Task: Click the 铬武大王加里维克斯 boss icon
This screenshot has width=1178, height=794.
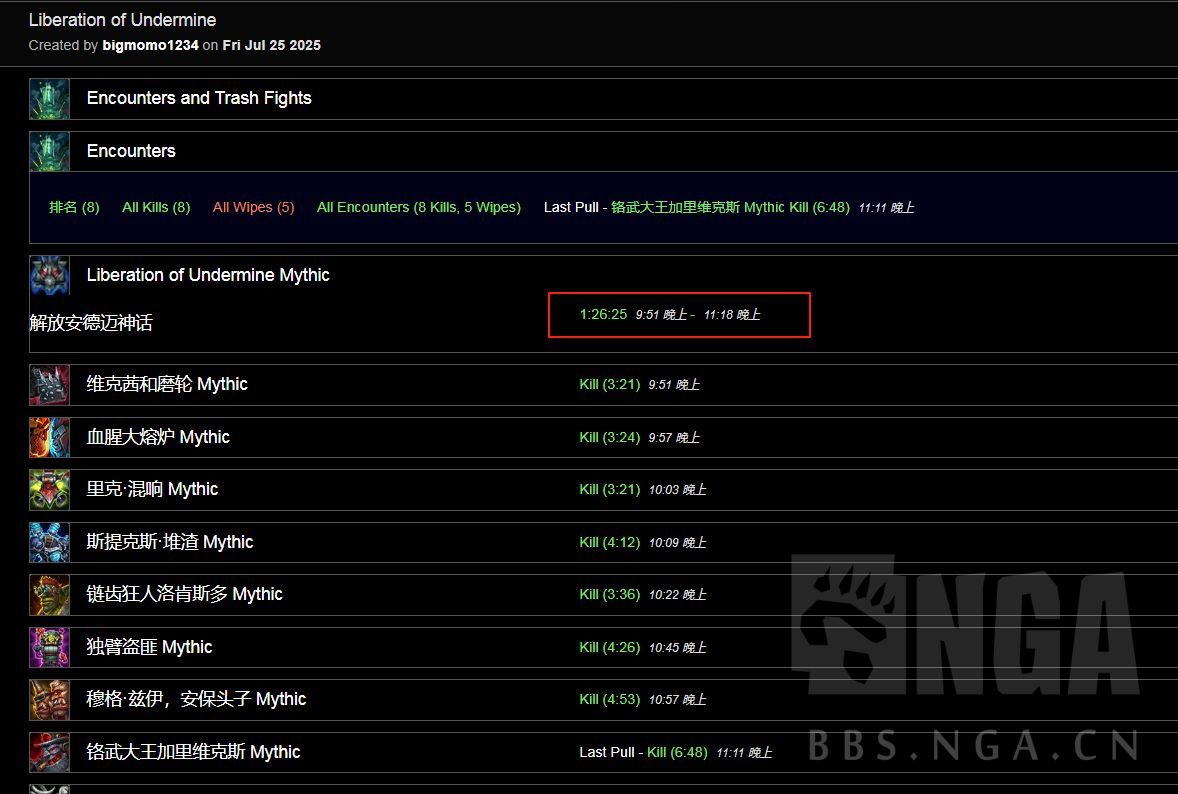Action: click(x=49, y=753)
